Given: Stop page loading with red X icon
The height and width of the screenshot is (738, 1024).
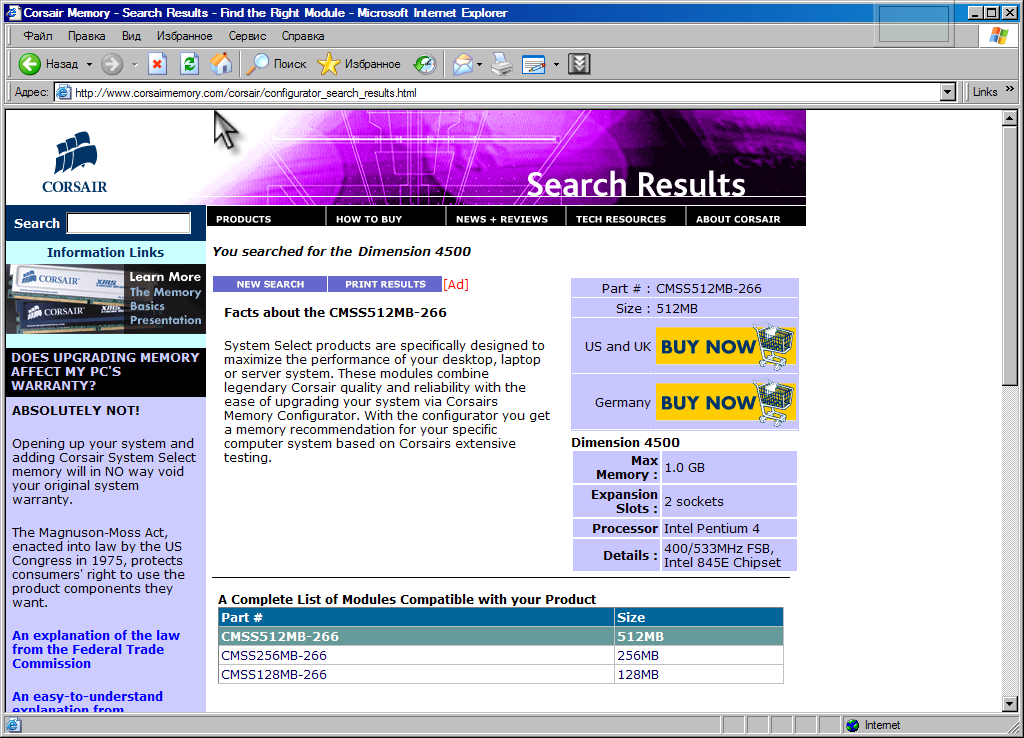Looking at the screenshot, I should (x=157, y=64).
